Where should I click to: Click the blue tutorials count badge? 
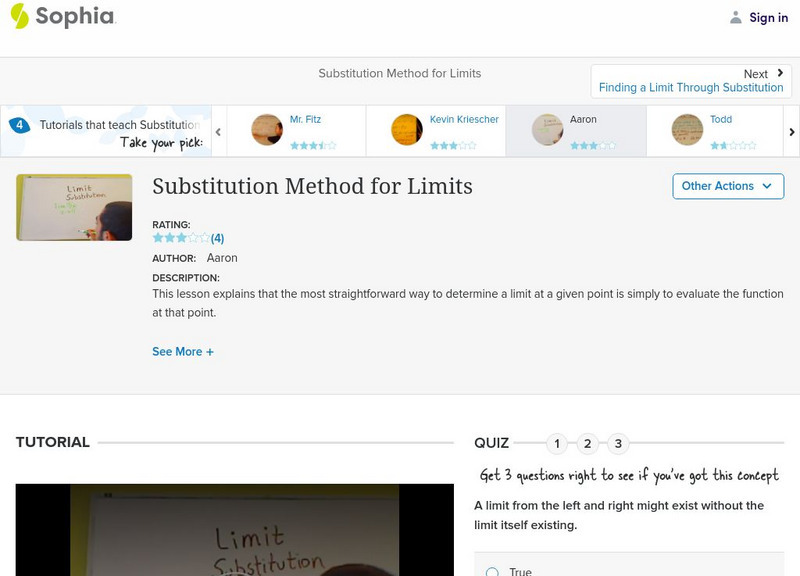[x=19, y=125]
